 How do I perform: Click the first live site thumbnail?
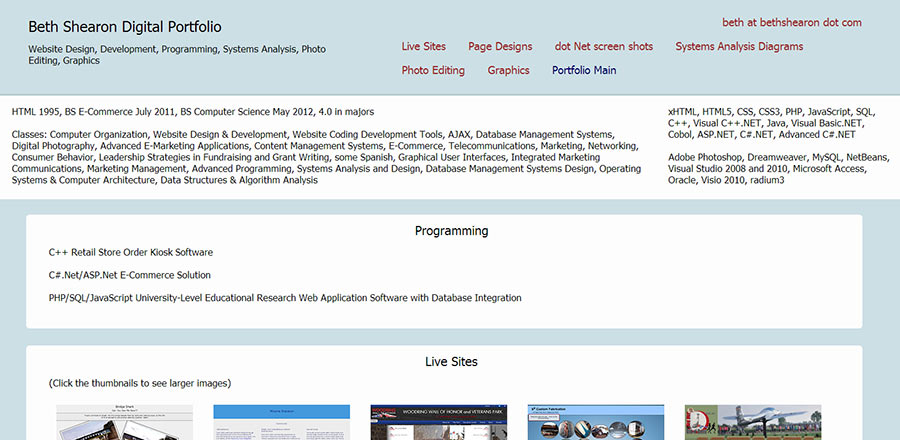pyautogui.click(x=110, y=422)
